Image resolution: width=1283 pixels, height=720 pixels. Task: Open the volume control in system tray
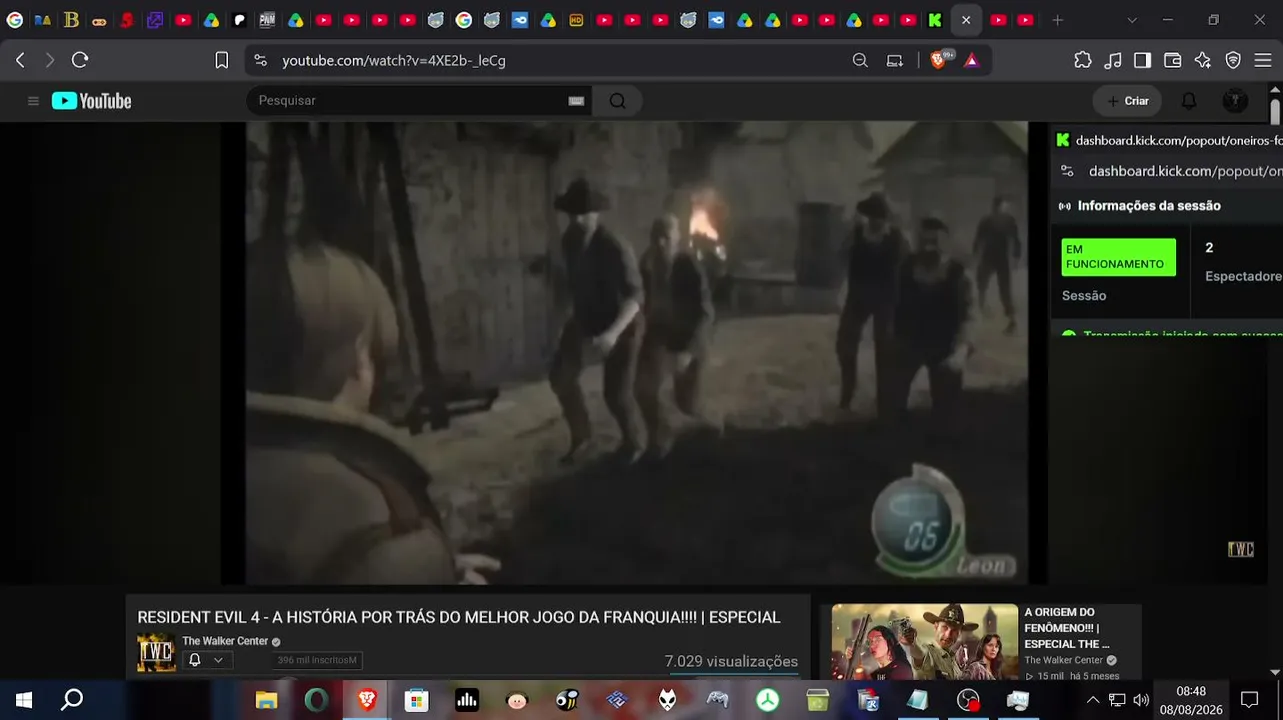[x=1141, y=700]
